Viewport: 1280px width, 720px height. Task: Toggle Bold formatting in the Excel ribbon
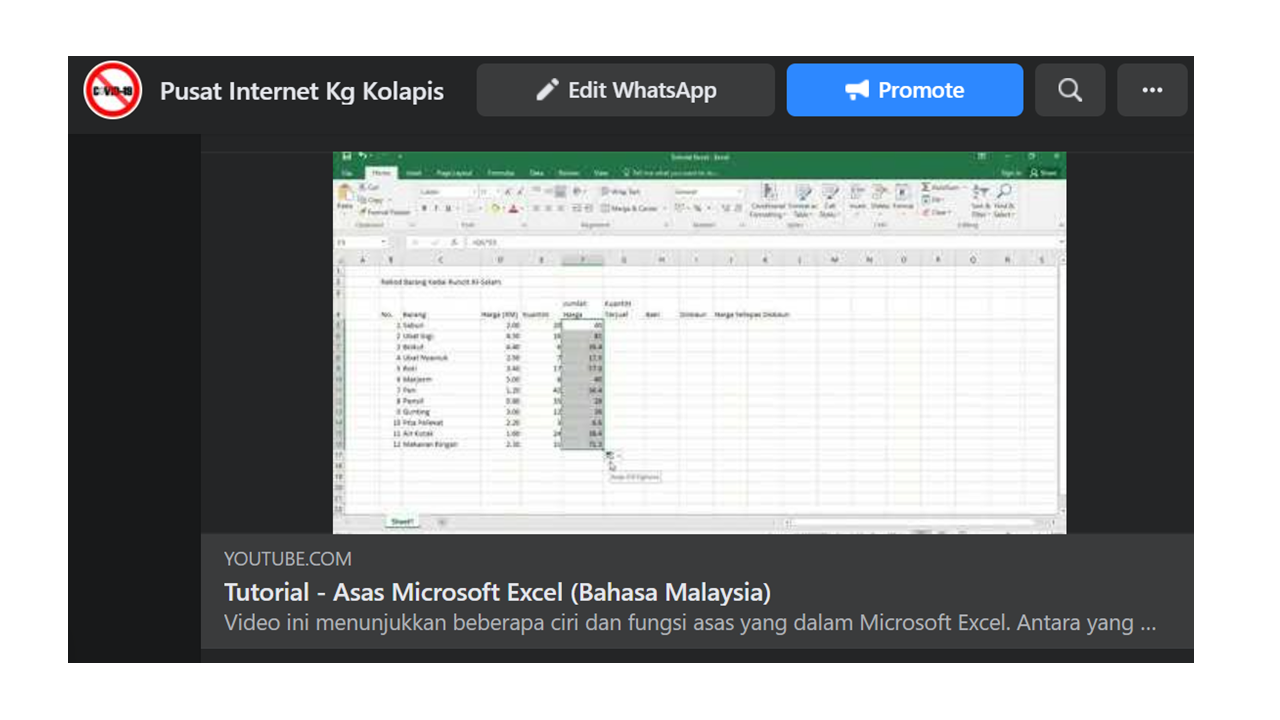point(424,209)
